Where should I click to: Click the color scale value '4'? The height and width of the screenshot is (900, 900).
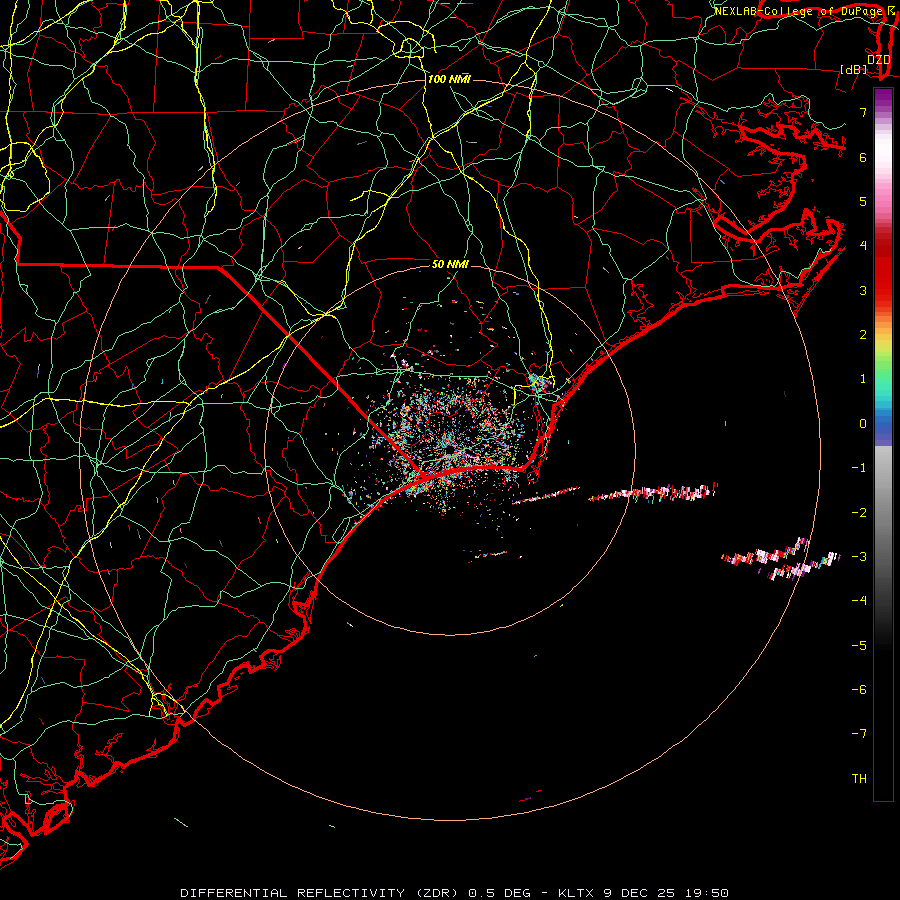(863, 246)
